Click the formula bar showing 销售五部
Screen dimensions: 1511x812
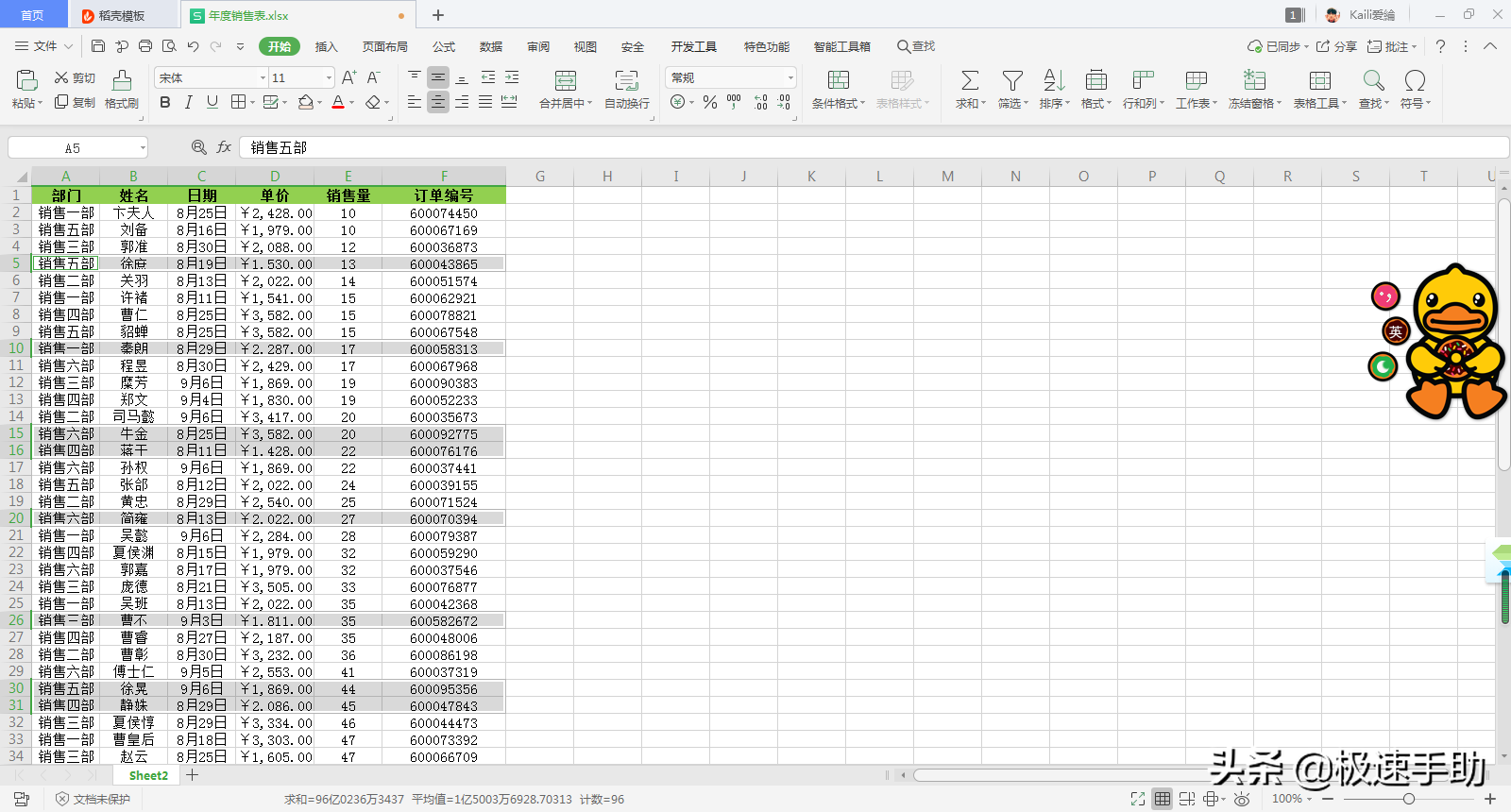tap(874, 147)
